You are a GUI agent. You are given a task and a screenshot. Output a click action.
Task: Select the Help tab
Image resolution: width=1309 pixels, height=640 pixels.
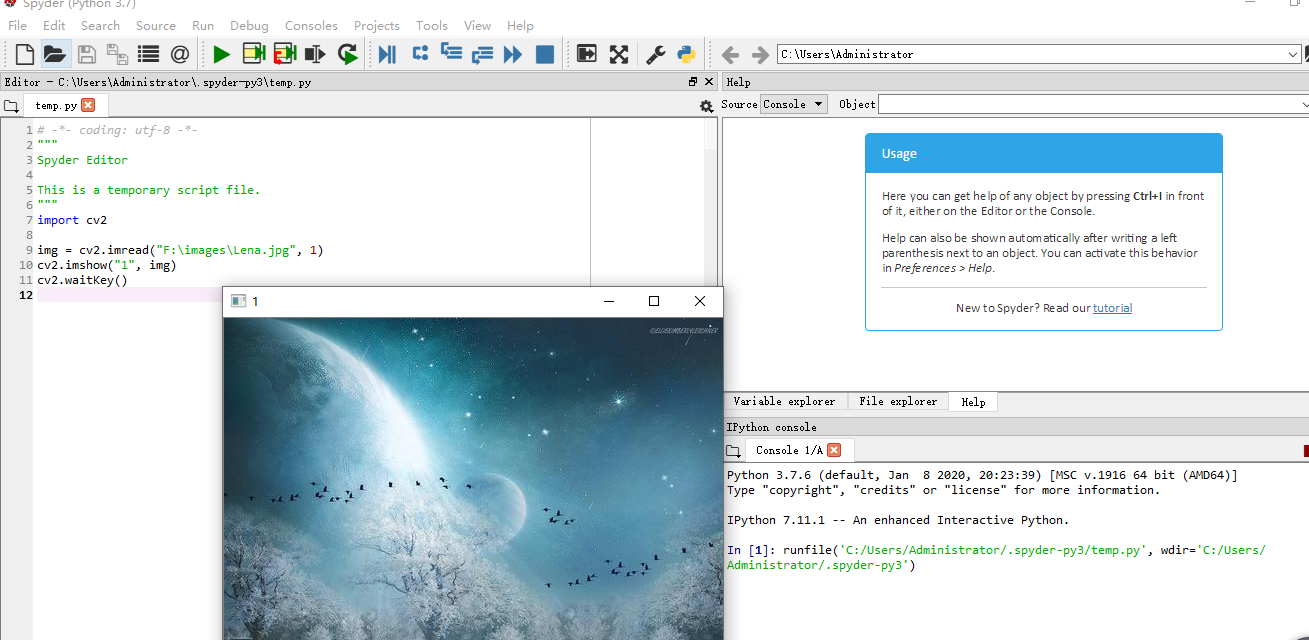coord(973,402)
